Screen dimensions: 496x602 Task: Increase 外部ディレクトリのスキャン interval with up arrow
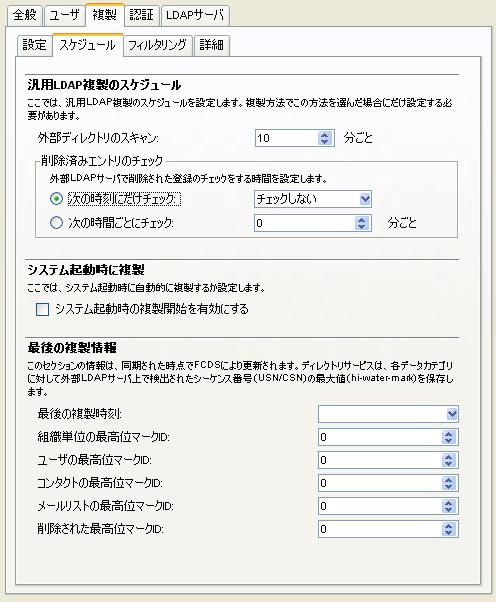(x=324, y=135)
